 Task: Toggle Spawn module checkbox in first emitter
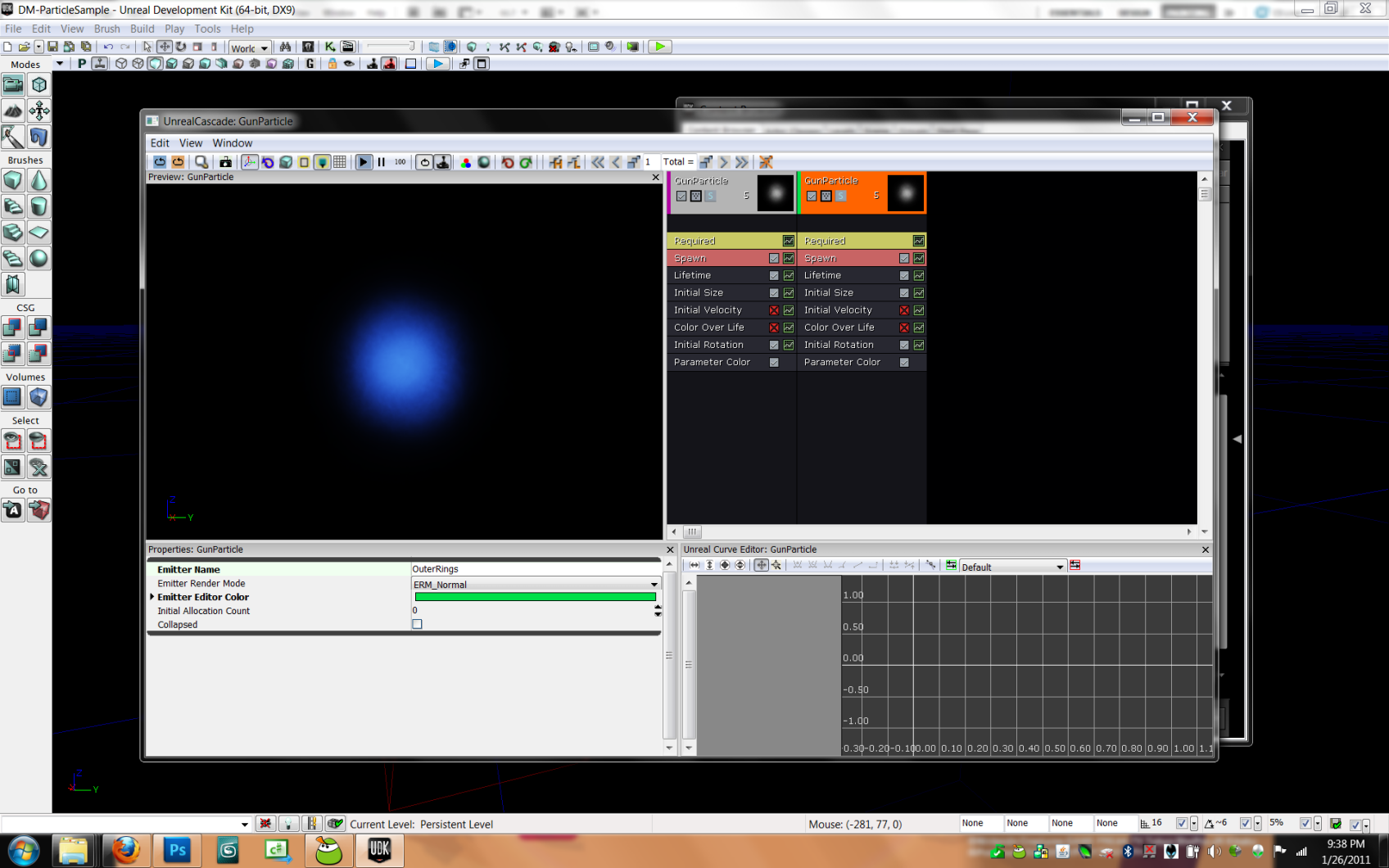tap(774, 258)
